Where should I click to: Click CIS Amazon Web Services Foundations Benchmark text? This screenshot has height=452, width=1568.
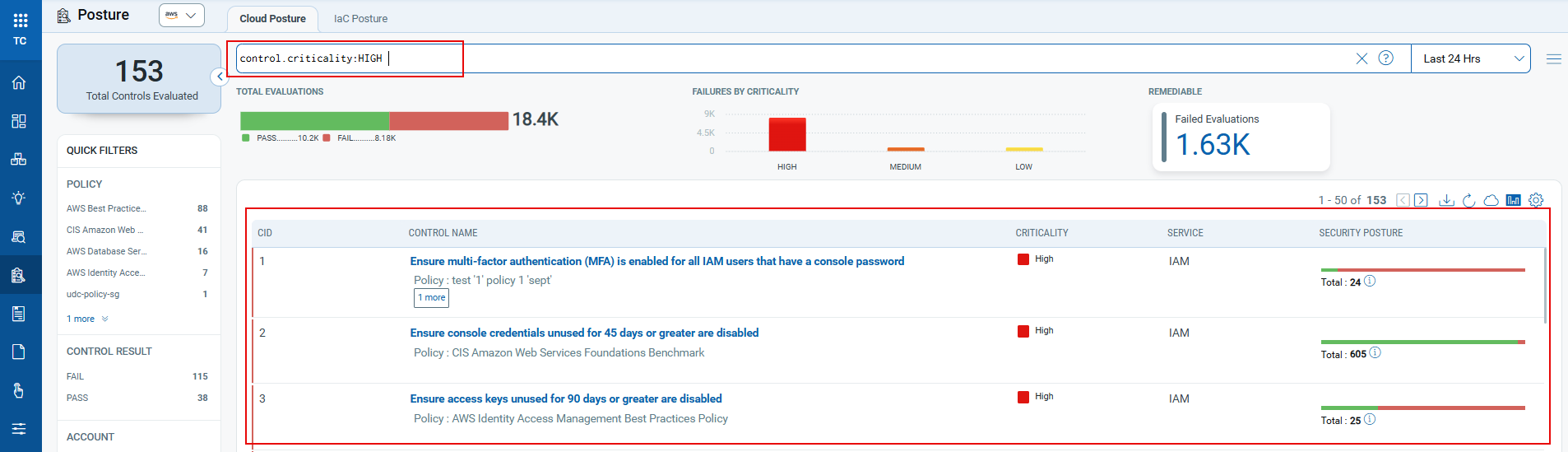pyautogui.click(x=578, y=352)
